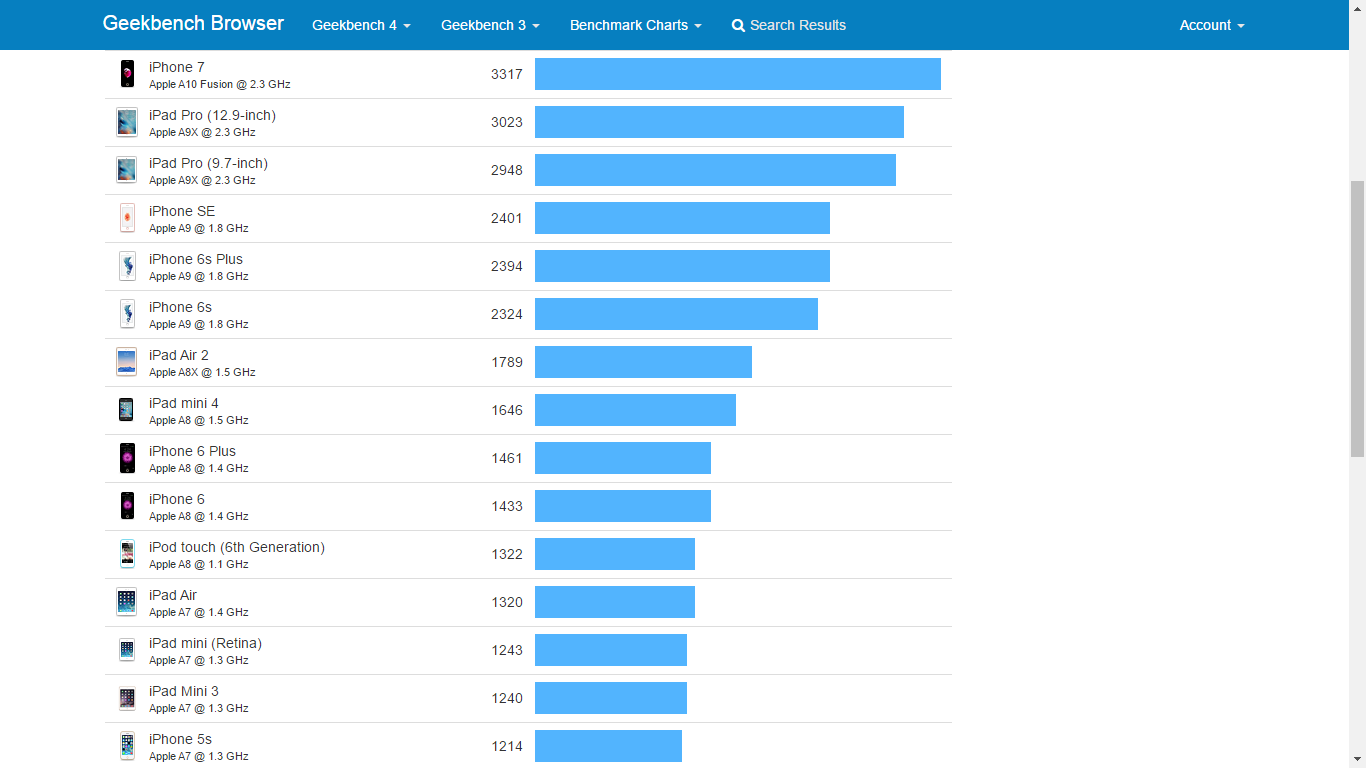Click the search magnifier icon in navbar
The width and height of the screenshot is (1366, 768).
click(738, 26)
